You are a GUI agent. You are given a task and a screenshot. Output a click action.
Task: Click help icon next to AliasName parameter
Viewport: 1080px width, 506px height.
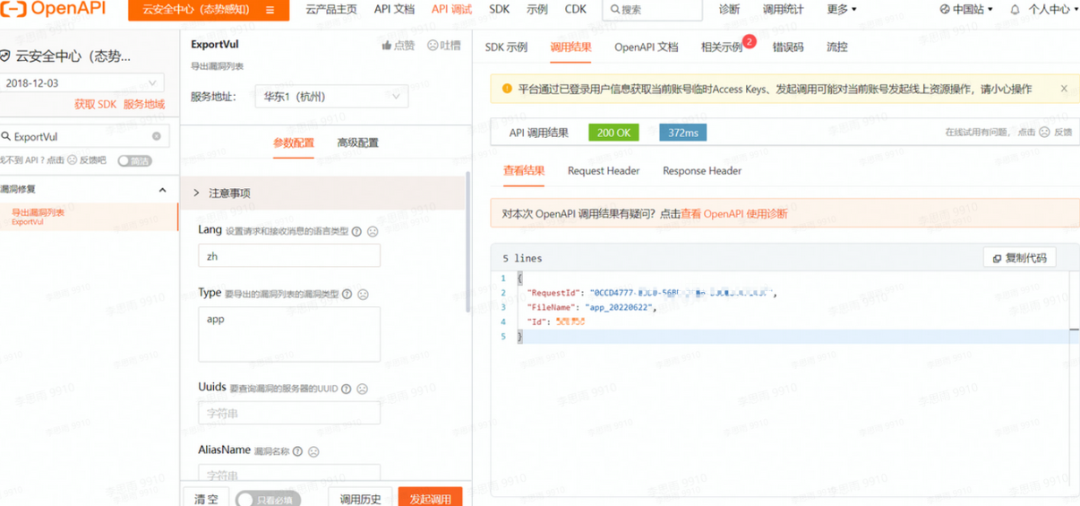tap(298, 452)
